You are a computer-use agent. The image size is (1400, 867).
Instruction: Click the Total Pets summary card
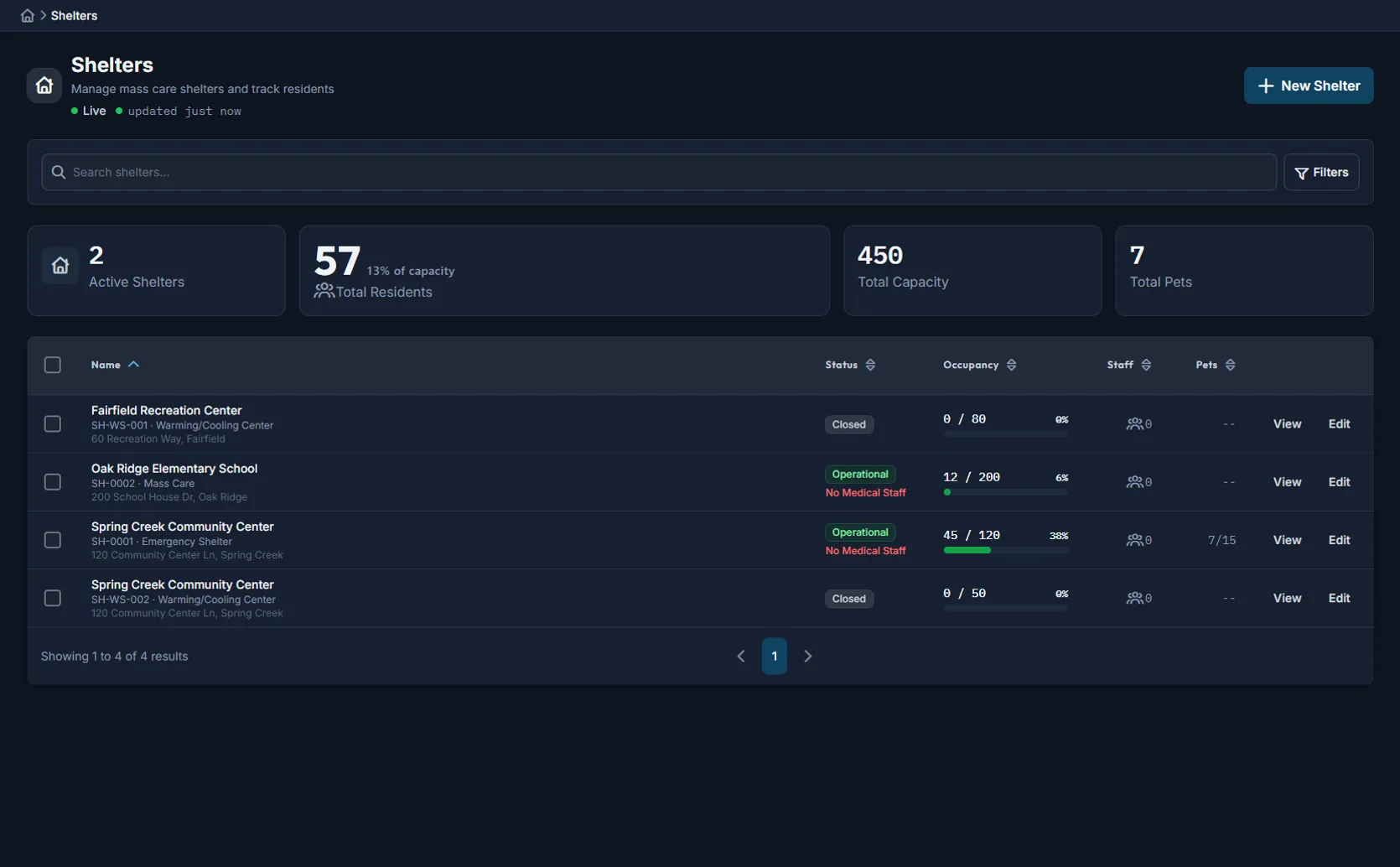[x=1244, y=271]
